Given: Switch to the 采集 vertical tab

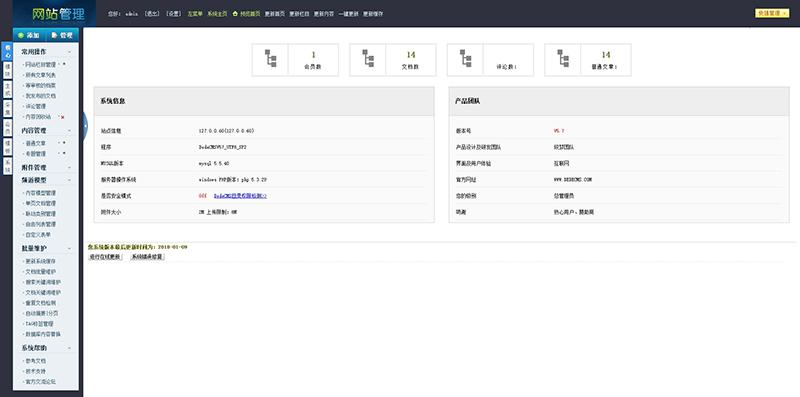Looking at the screenshot, I should tap(7, 109).
